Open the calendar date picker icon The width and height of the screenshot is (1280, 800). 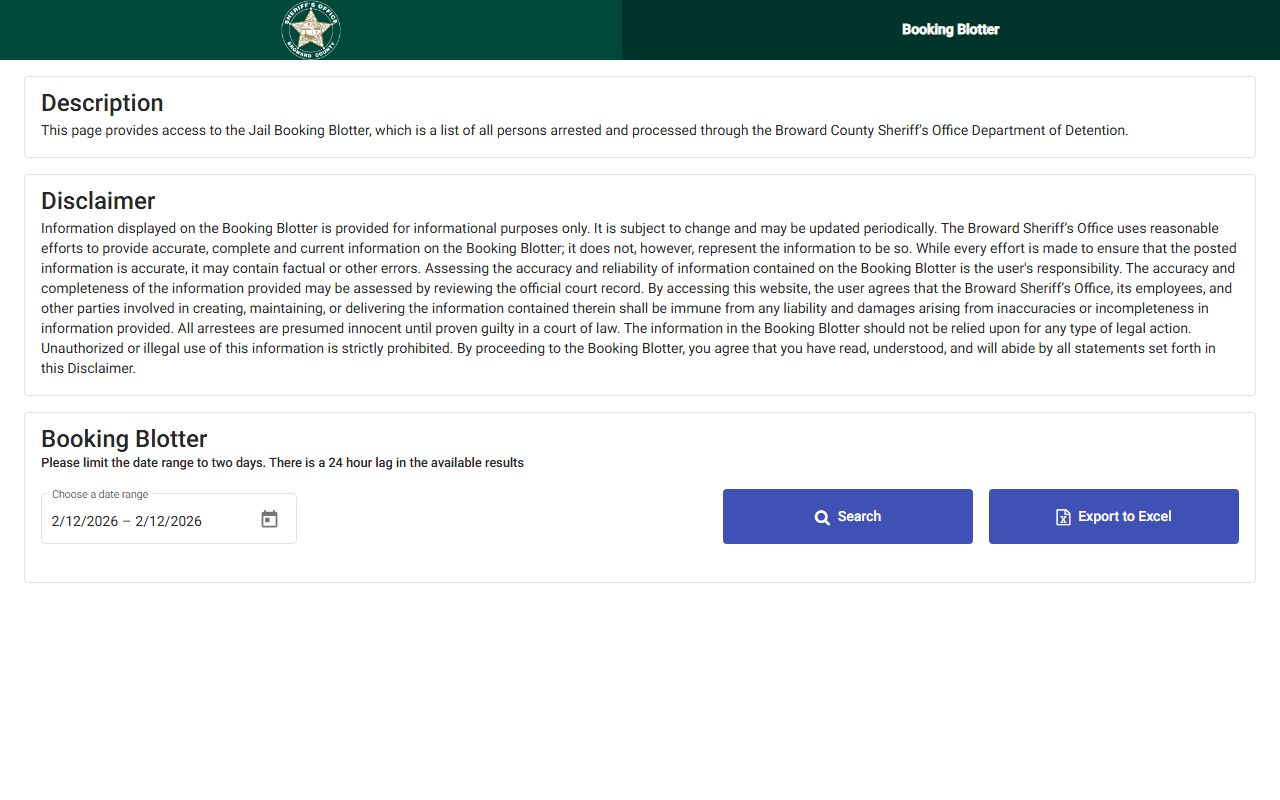pos(269,519)
